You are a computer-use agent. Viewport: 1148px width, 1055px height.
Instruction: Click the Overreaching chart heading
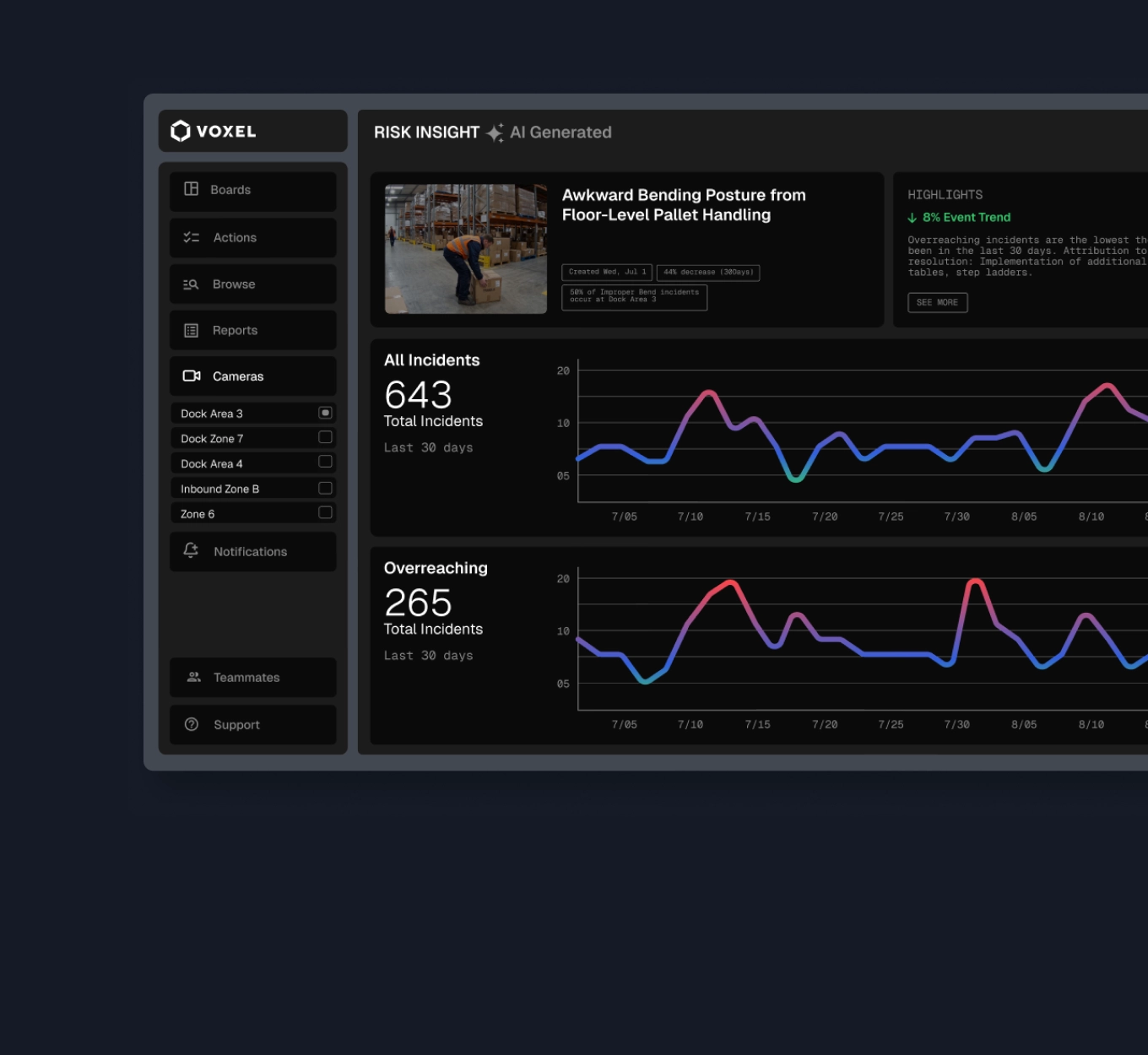(x=436, y=568)
